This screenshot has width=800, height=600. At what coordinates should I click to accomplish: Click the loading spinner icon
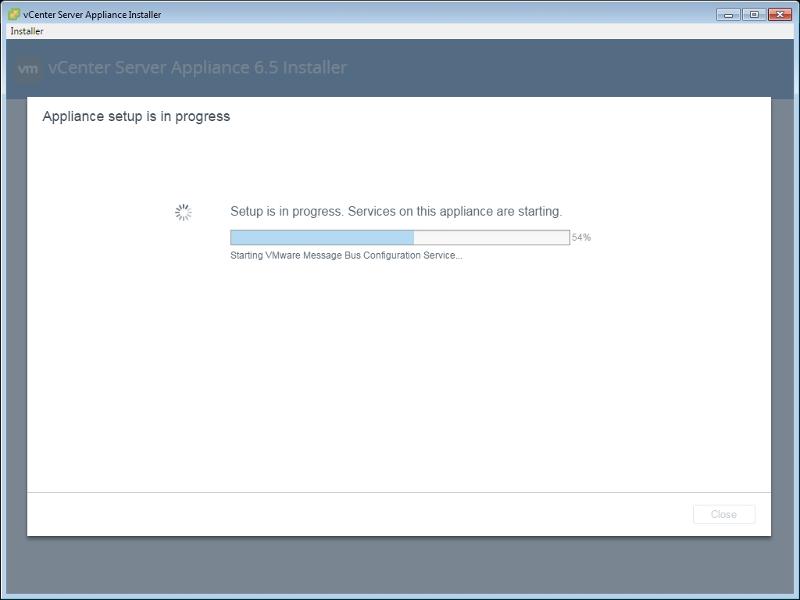coord(183,212)
